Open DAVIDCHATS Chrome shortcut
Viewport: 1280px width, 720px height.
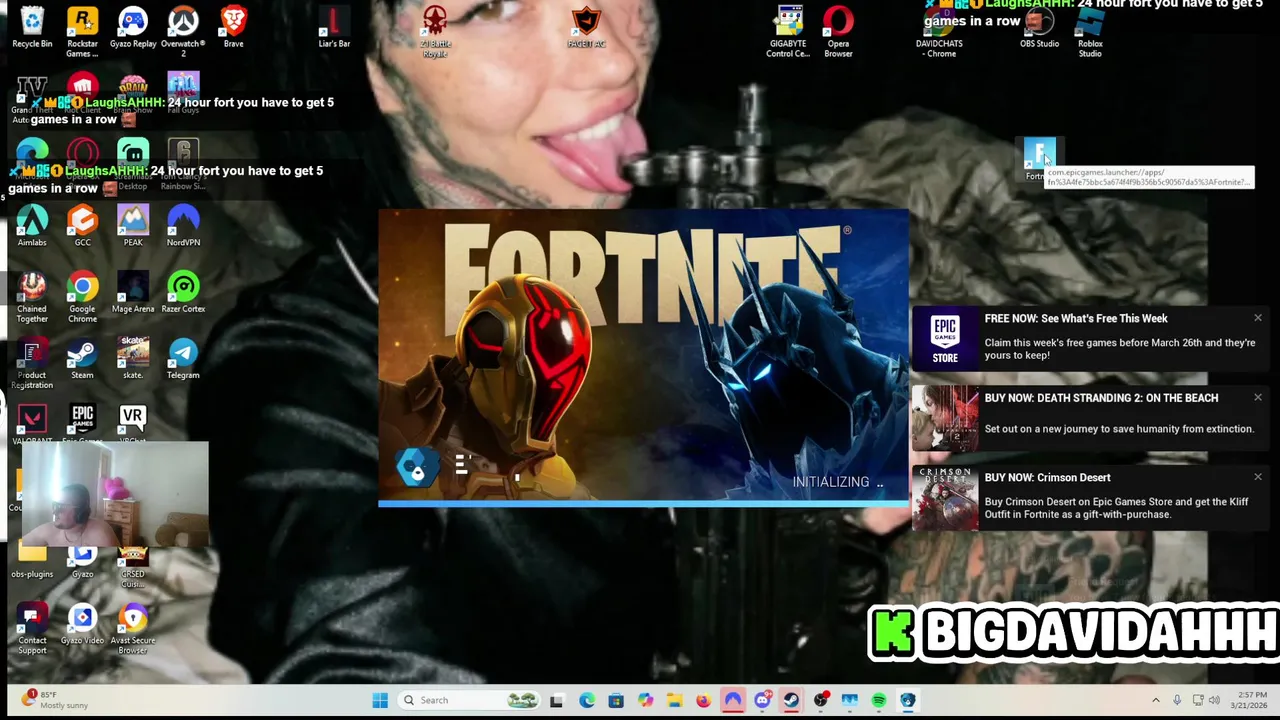(939, 32)
